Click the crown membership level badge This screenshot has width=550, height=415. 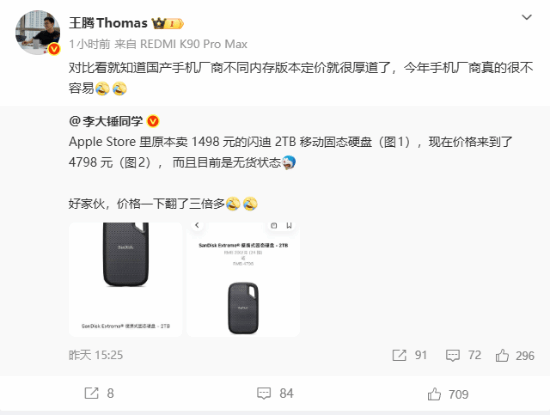[168, 23]
